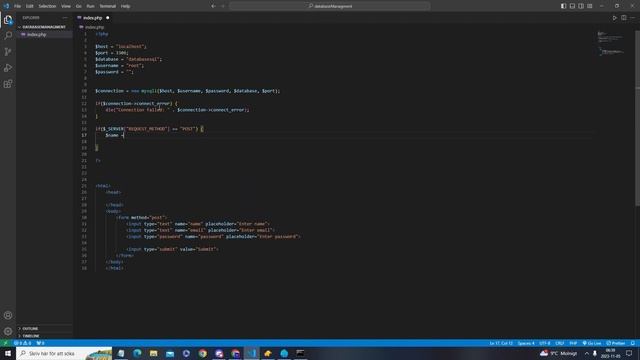The width and height of the screenshot is (640, 360).
Task: Open Explorer views and more actions ellipsis
Action: 65,18
